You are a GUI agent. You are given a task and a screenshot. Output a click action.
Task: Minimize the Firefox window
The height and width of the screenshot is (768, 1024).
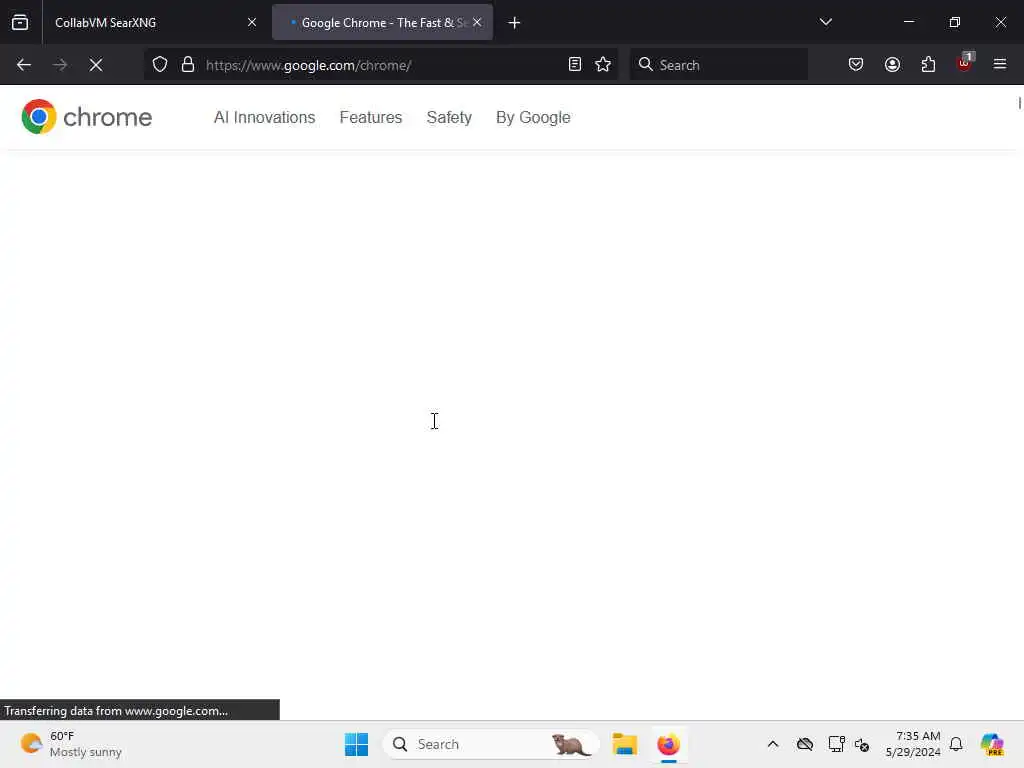(x=908, y=22)
